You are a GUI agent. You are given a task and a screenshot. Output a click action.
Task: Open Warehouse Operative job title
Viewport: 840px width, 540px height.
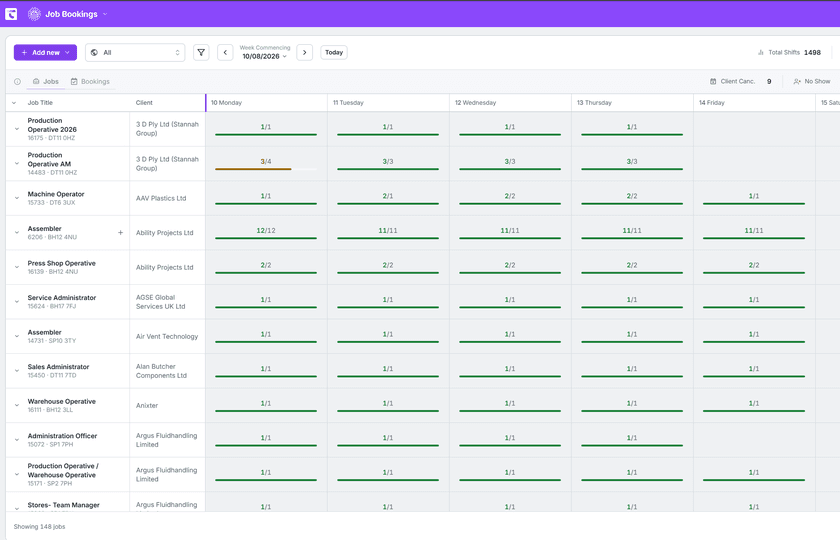(62, 401)
